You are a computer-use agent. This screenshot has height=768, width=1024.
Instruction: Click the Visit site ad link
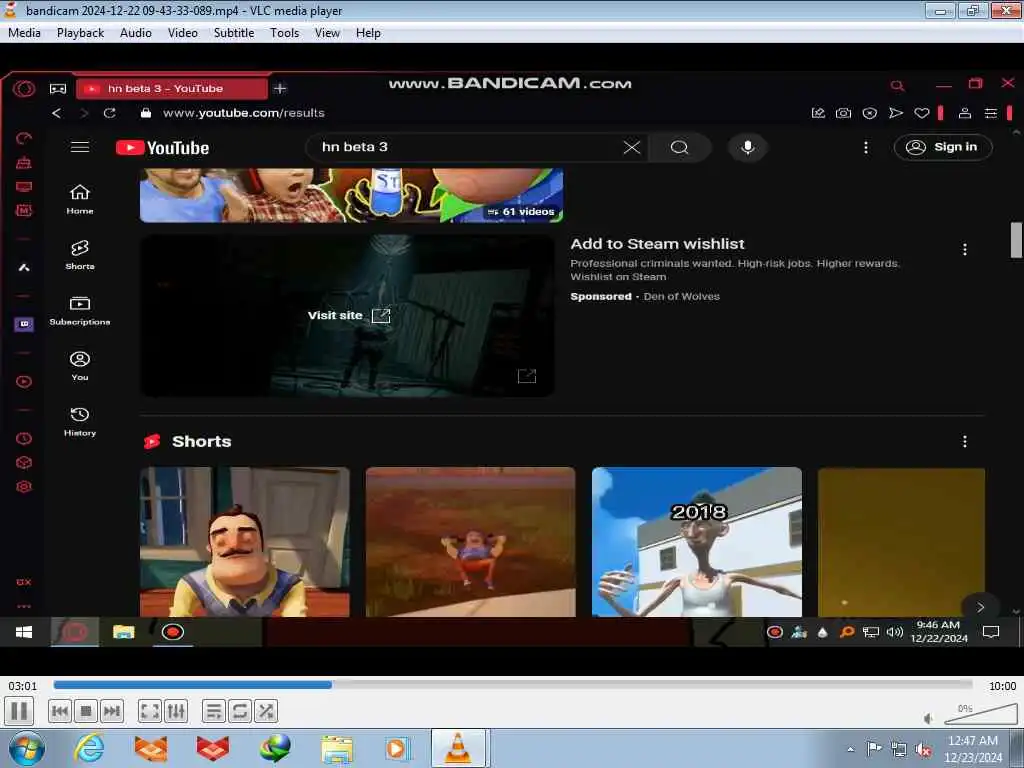click(349, 315)
